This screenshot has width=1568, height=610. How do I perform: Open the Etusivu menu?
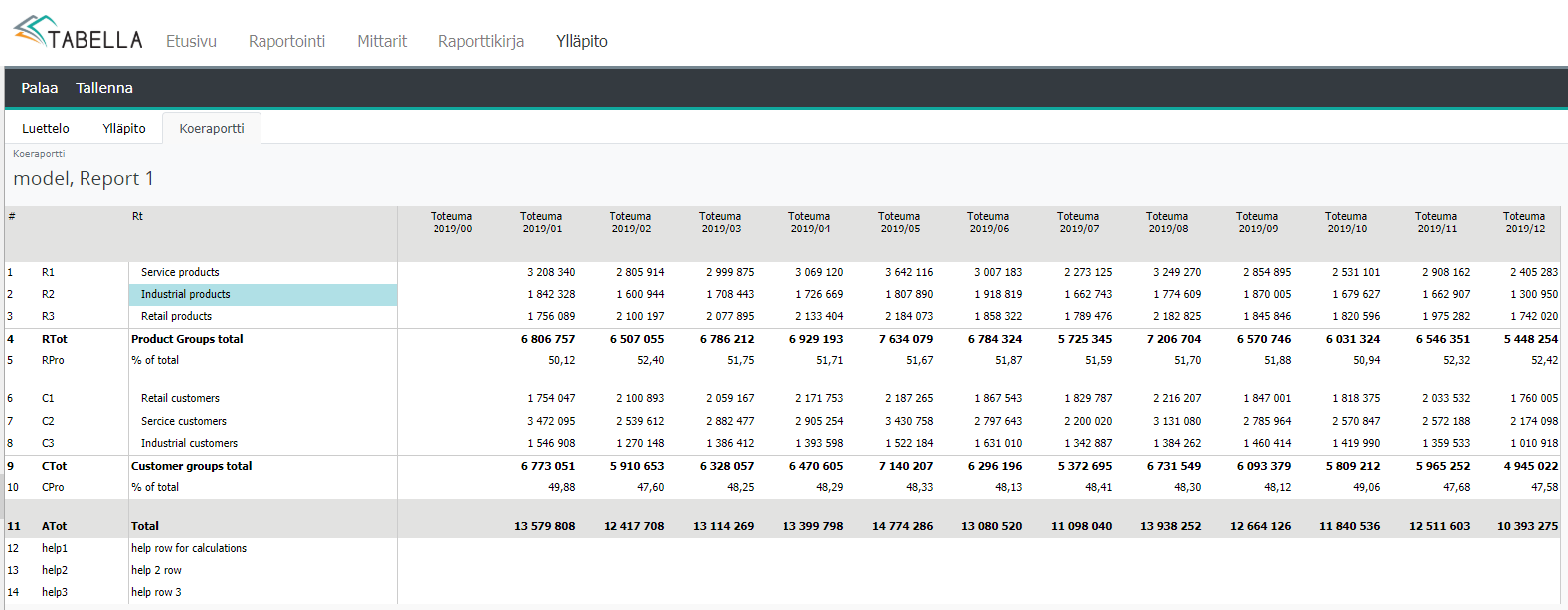191,41
